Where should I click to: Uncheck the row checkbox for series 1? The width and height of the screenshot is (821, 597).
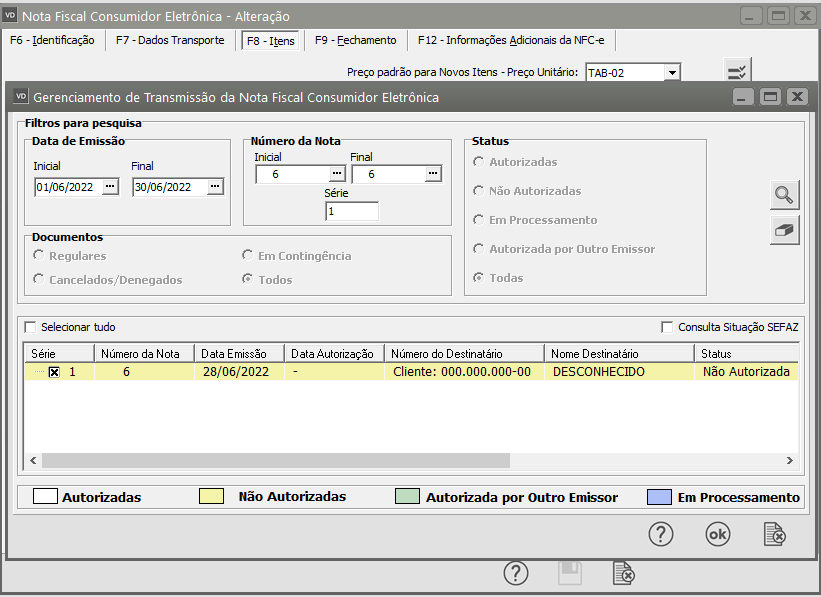click(x=54, y=372)
